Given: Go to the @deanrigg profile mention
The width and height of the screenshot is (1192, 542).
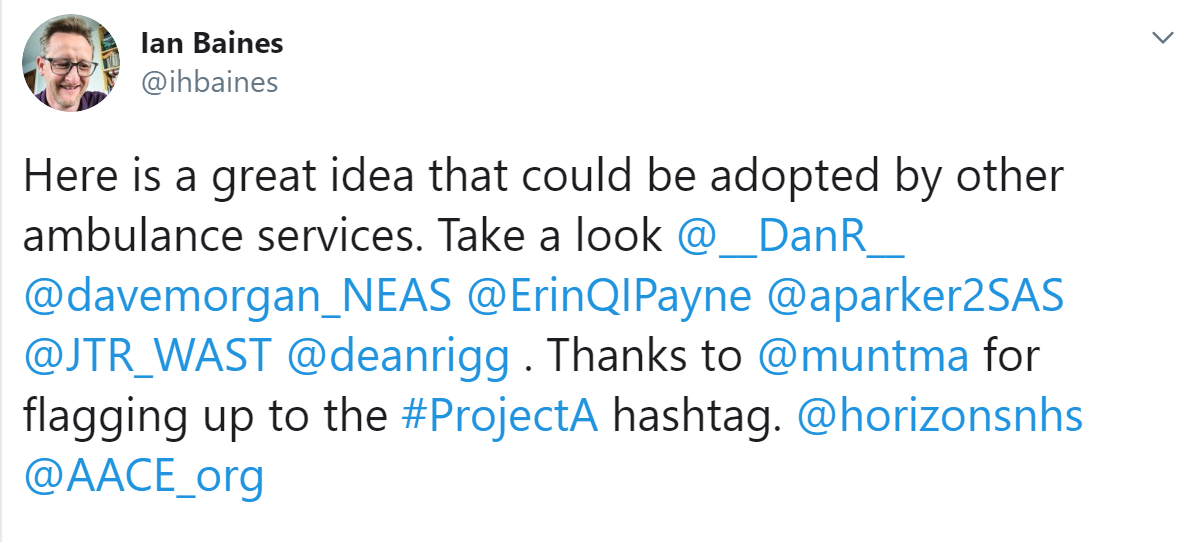Looking at the screenshot, I should 398,357.
